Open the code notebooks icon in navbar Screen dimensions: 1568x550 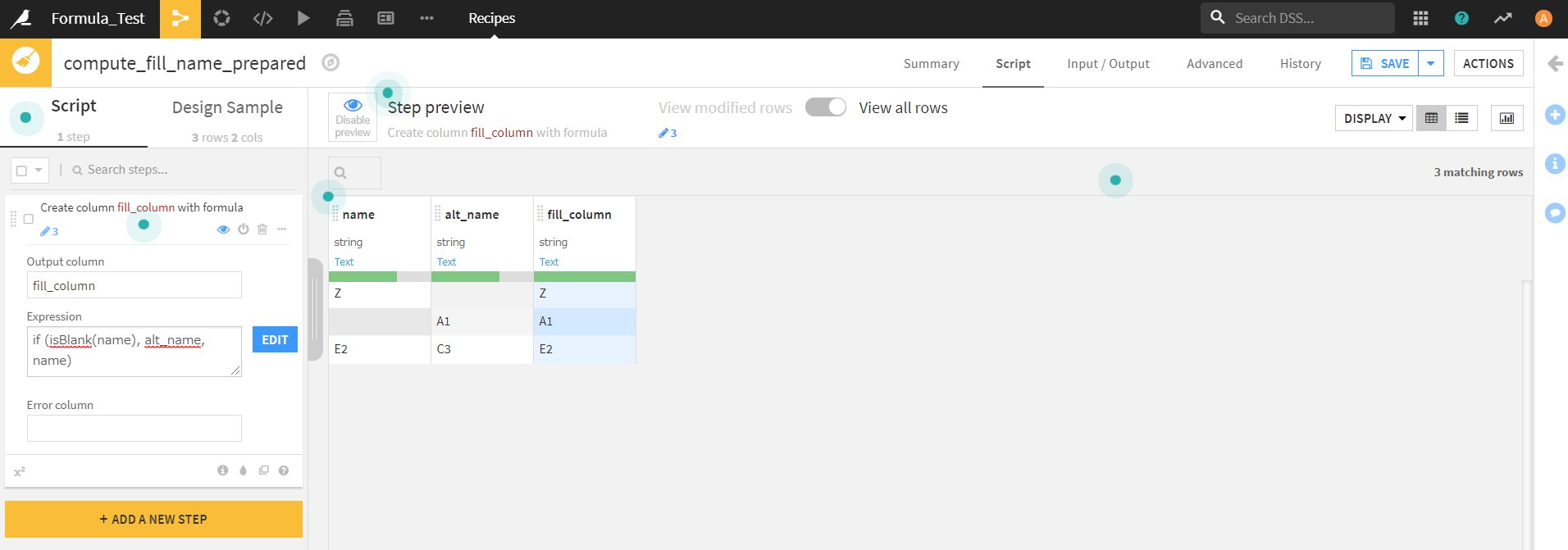262,18
